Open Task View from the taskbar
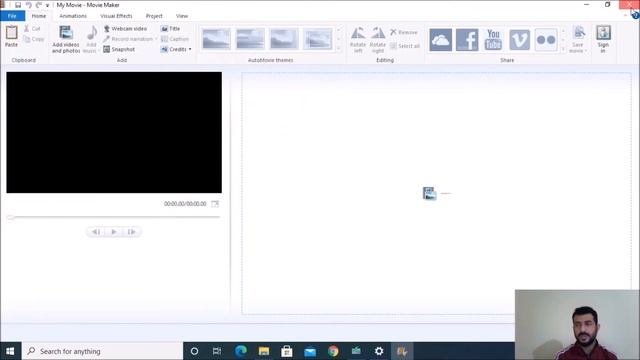Viewport: 640px width, 360px height. (217, 351)
